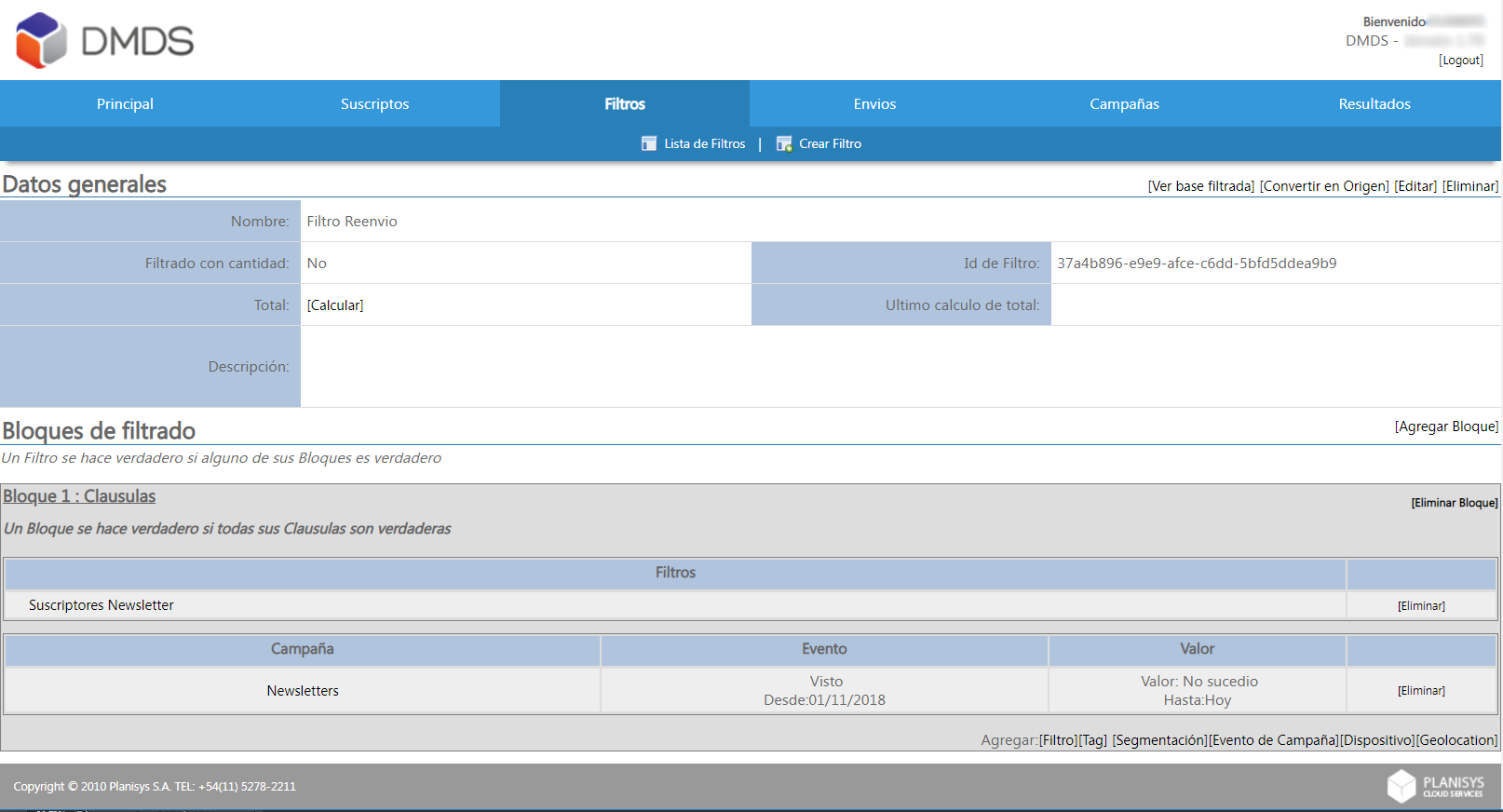
Task: Click the Filtros table header
Action: (x=675, y=573)
